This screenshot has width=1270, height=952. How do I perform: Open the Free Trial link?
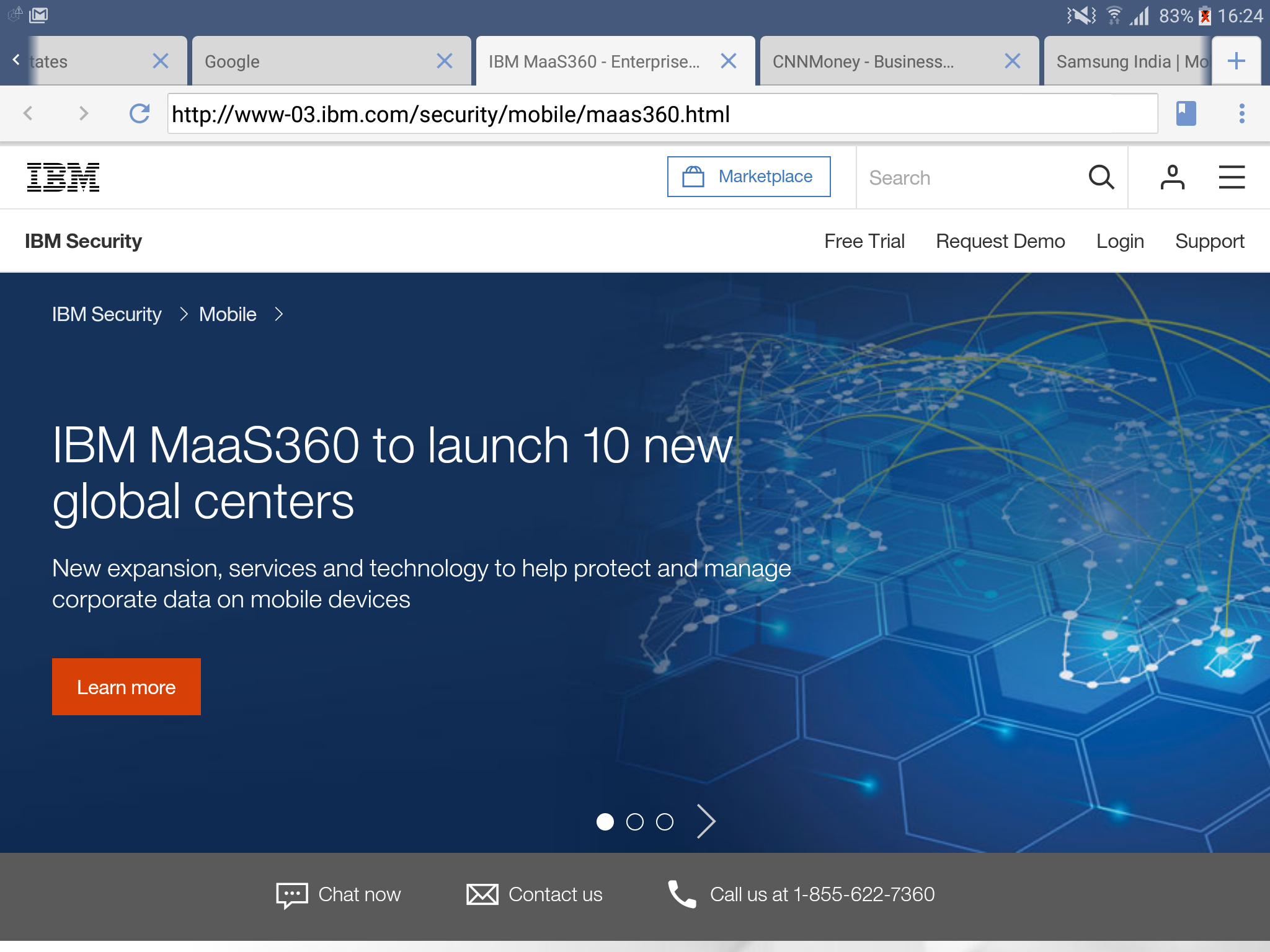[x=864, y=241]
